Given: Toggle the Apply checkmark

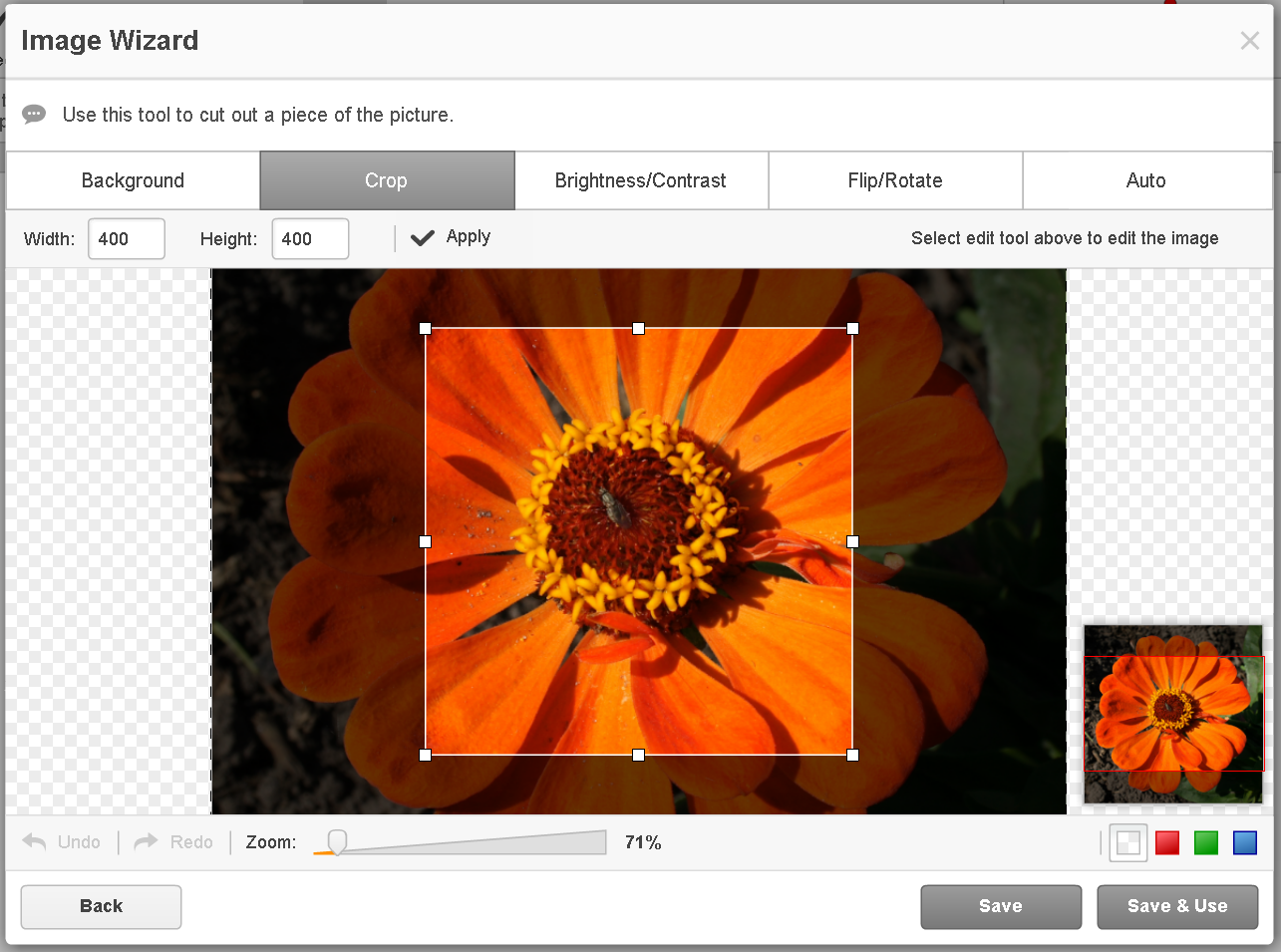Looking at the screenshot, I should point(422,237).
